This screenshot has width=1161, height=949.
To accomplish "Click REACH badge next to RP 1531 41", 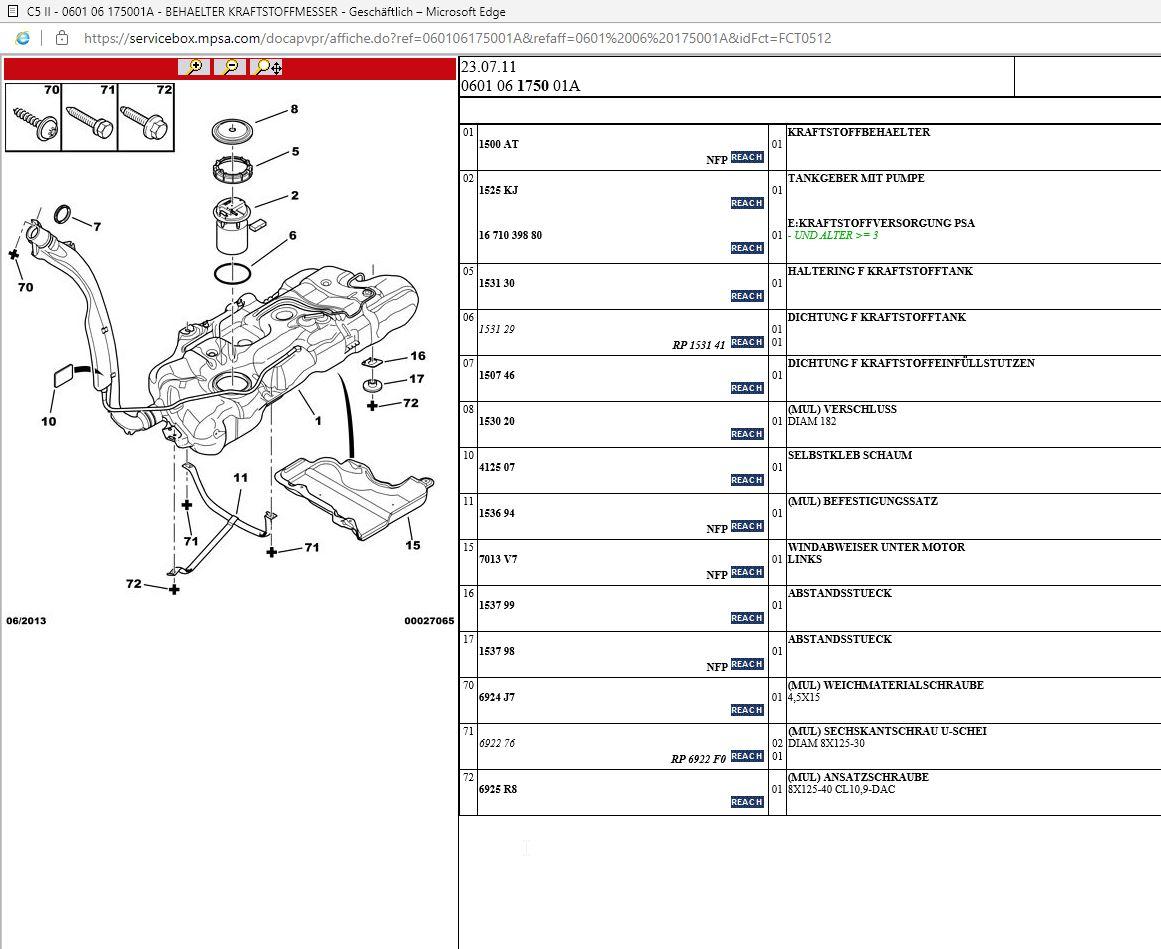I will tap(747, 342).
